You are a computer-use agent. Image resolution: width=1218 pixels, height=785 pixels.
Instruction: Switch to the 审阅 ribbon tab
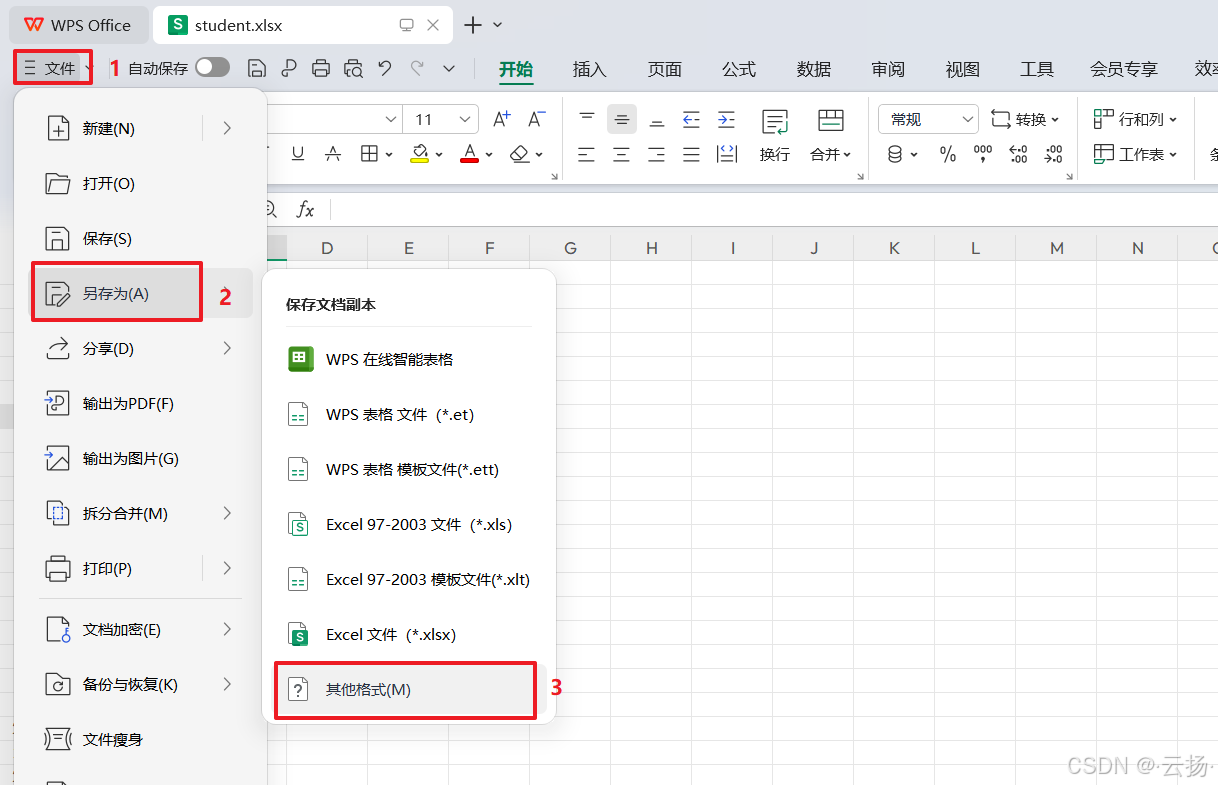[888, 69]
